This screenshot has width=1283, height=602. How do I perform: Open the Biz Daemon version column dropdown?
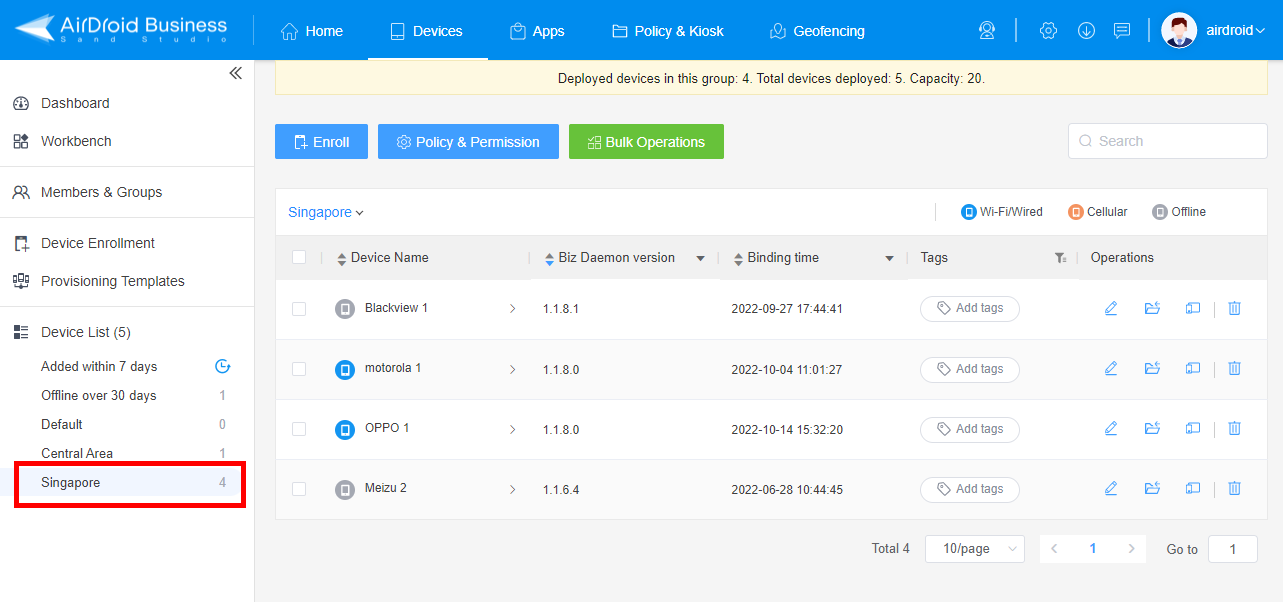pos(701,258)
